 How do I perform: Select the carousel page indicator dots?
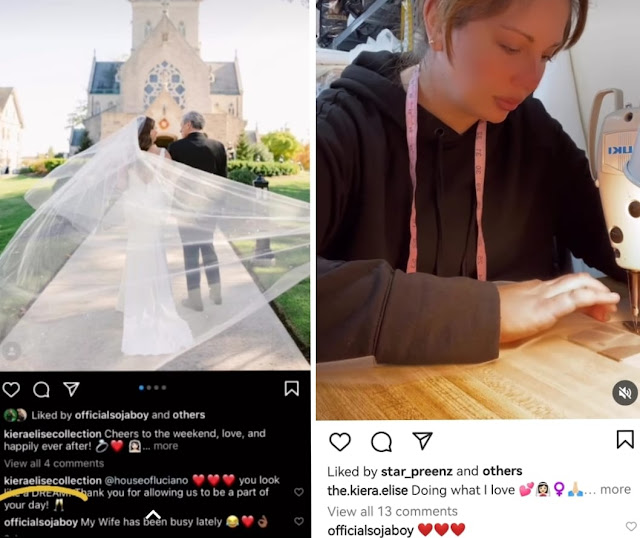pyautogui.click(x=153, y=387)
